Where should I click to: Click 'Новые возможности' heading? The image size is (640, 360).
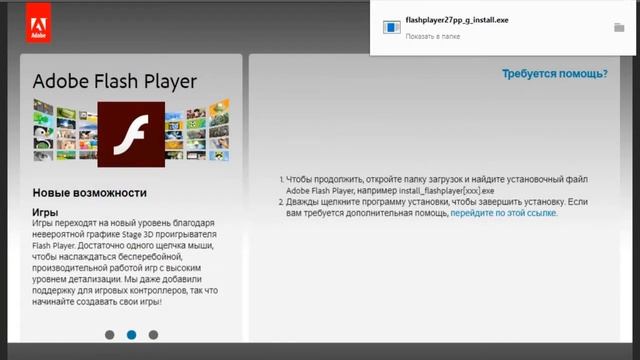click(x=89, y=193)
